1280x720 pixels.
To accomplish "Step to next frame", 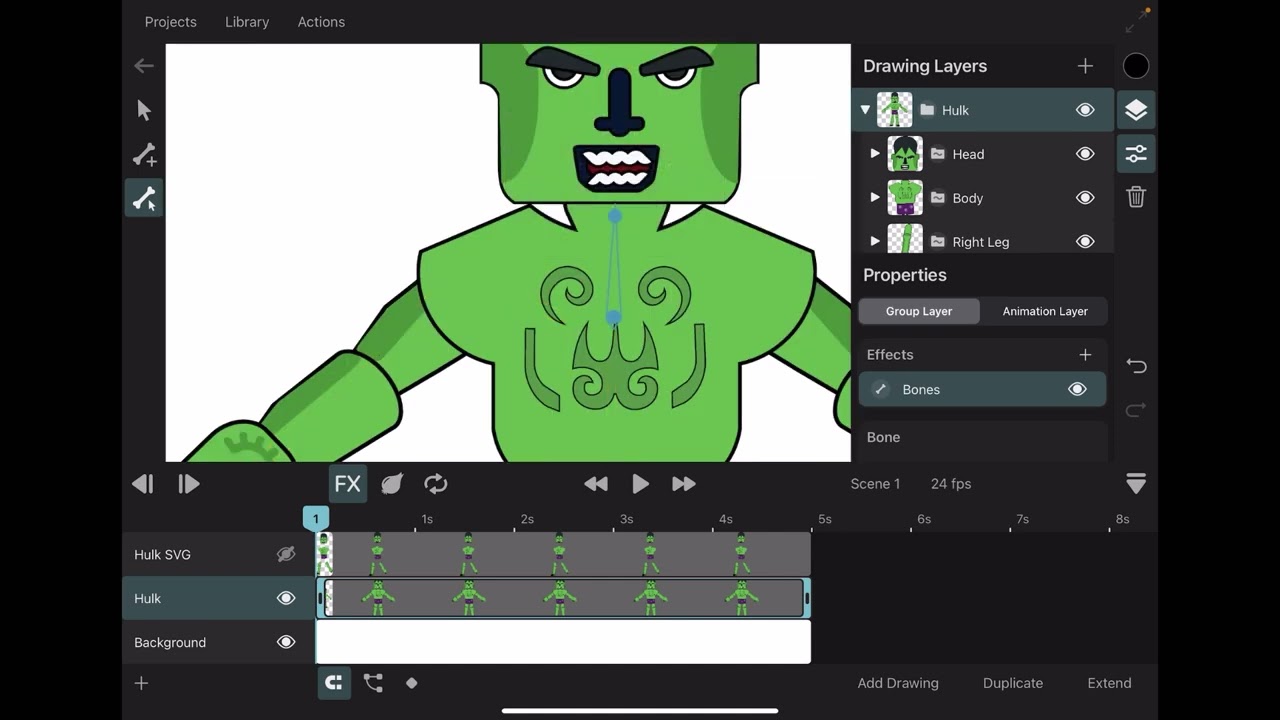I will (x=188, y=484).
